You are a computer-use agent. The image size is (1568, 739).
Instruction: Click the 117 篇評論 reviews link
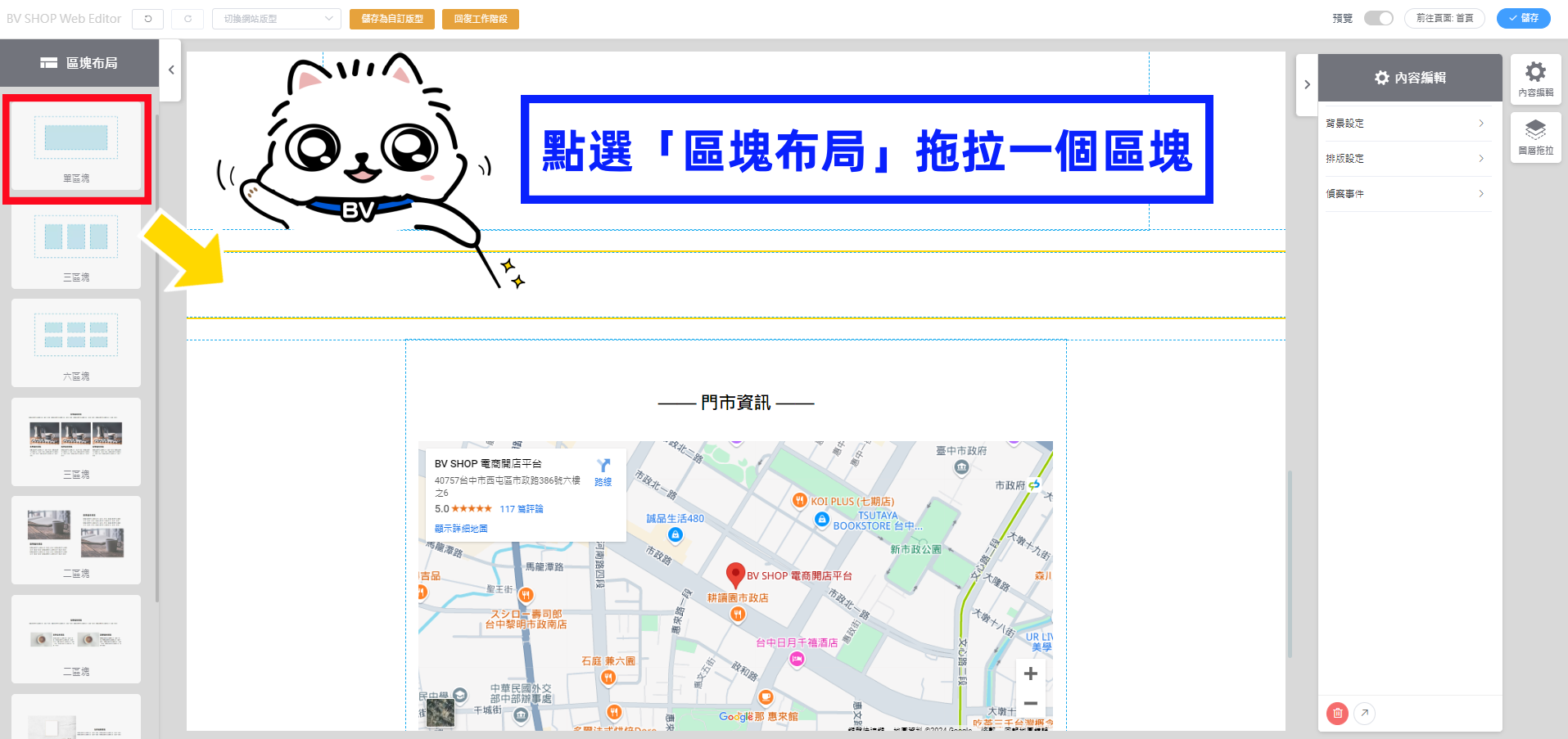[522, 509]
